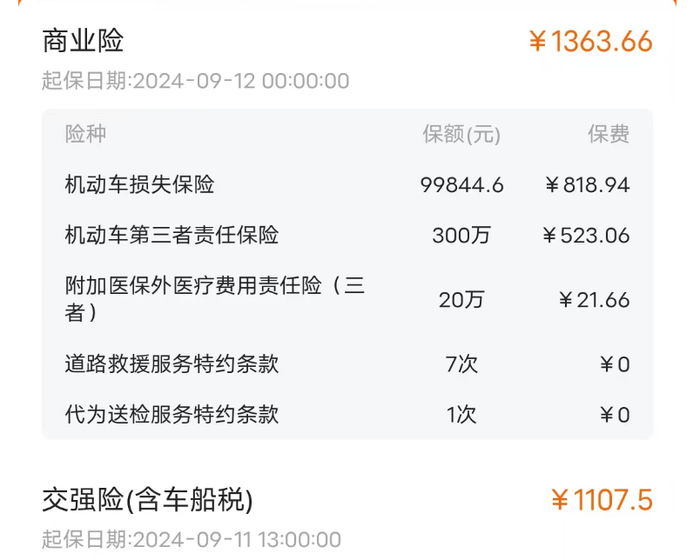The width and height of the screenshot is (700, 560).
Task: Open 道路救援服务特约条款 clause
Action: tap(172, 364)
